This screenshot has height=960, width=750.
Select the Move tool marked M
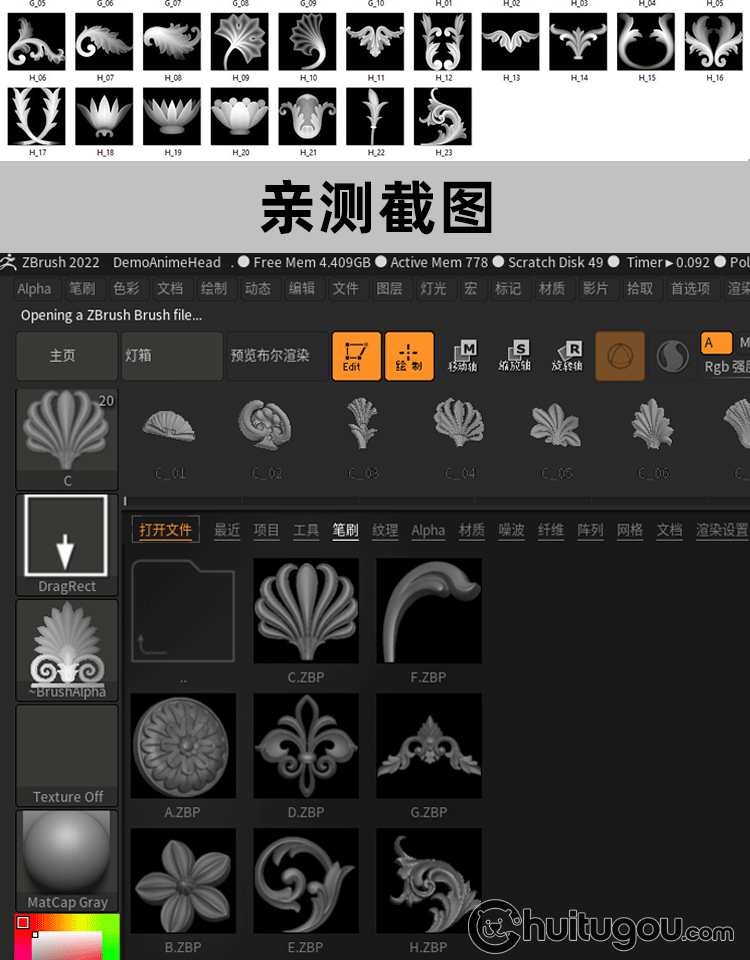click(462, 356)
